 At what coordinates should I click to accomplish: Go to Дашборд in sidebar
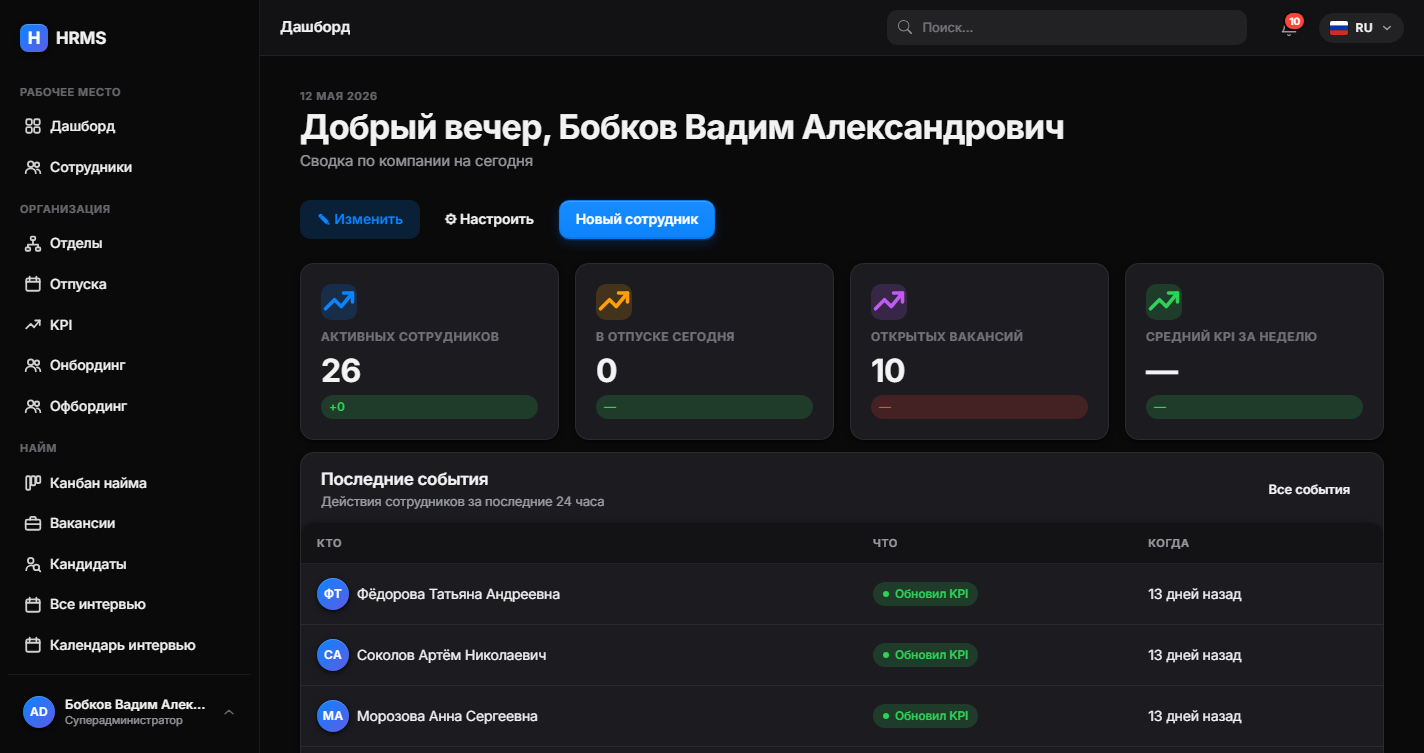click(x=129, y=127)
